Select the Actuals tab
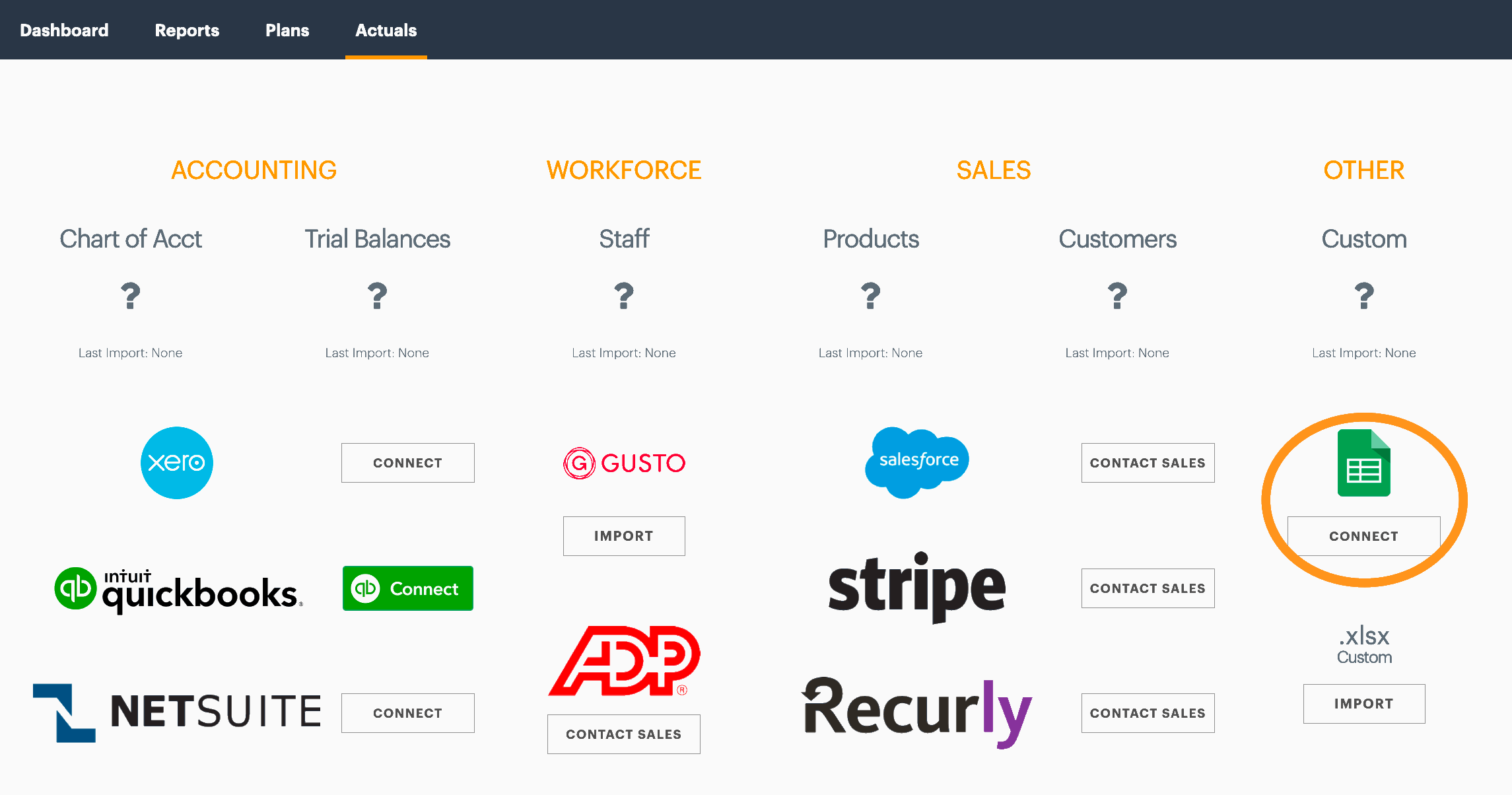Screen dimensions: 1512x795 [x=386, y=30]
